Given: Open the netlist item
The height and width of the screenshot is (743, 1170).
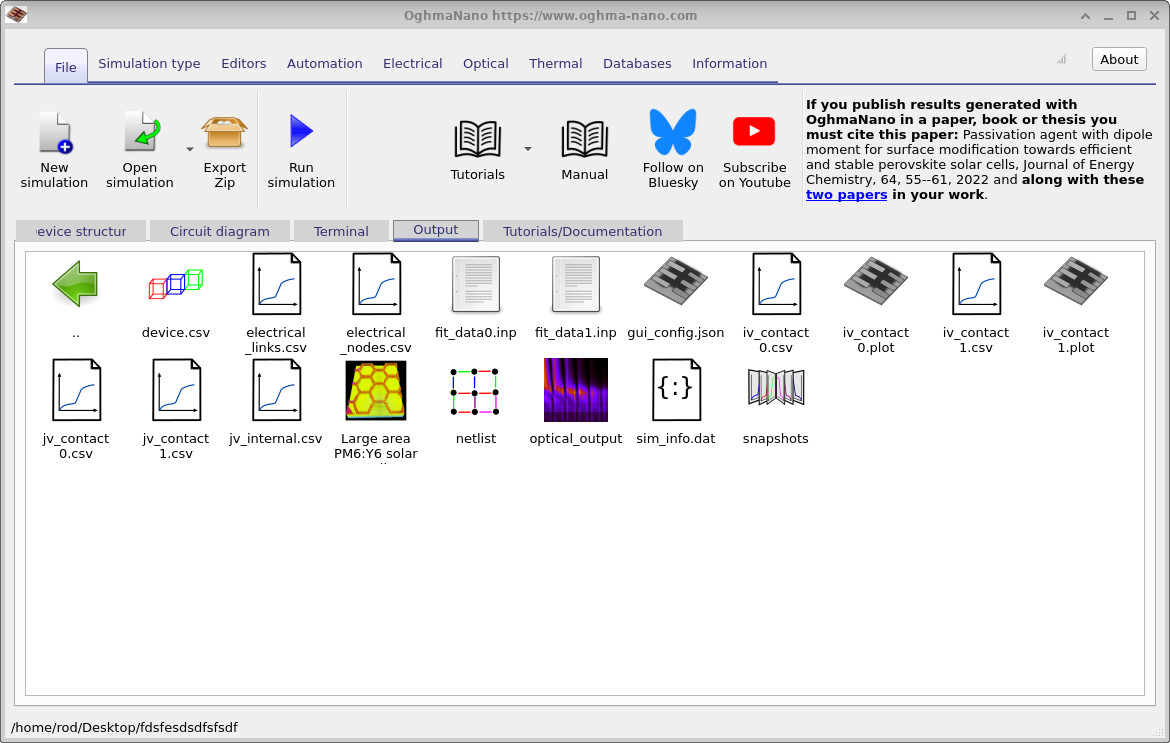Looking at the screenshot, I should pyautogui.click(x=475, y=390).
